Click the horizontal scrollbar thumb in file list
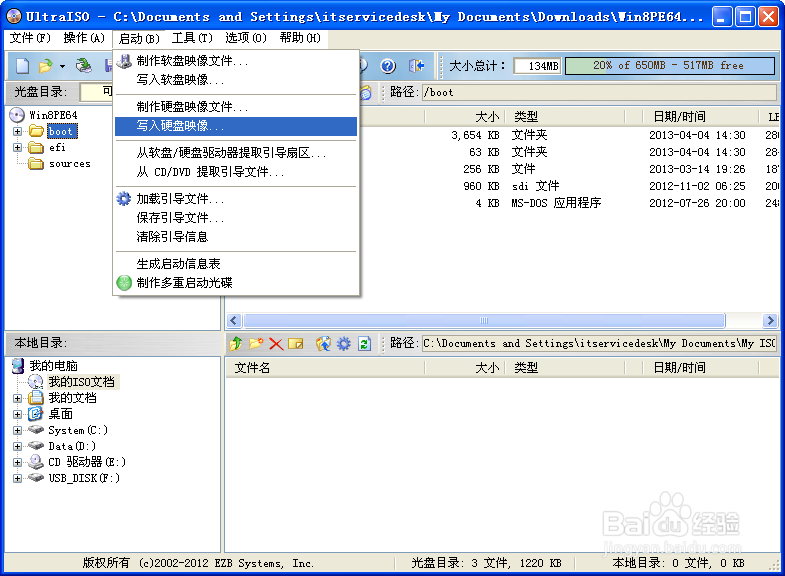The height and width of the screenshot is (576, 785). [x=484, y=320]
